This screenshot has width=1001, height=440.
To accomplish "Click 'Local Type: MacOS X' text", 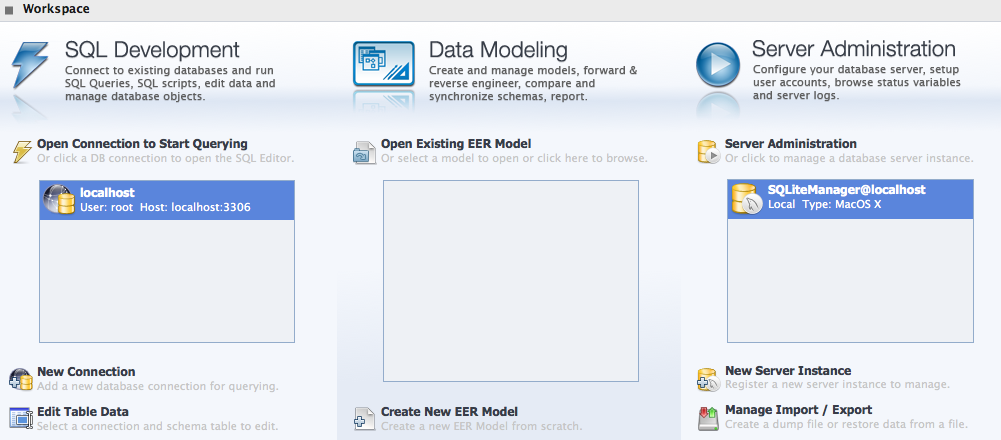I will pos(824,205).
